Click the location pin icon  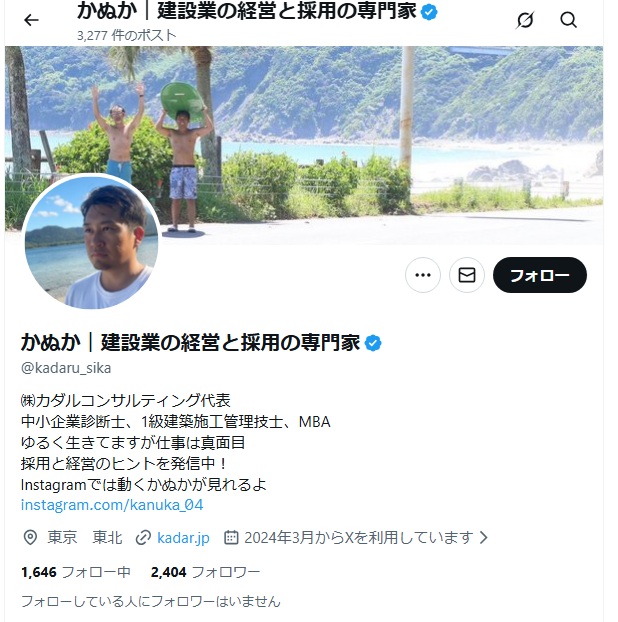click(x=30, y=538)
